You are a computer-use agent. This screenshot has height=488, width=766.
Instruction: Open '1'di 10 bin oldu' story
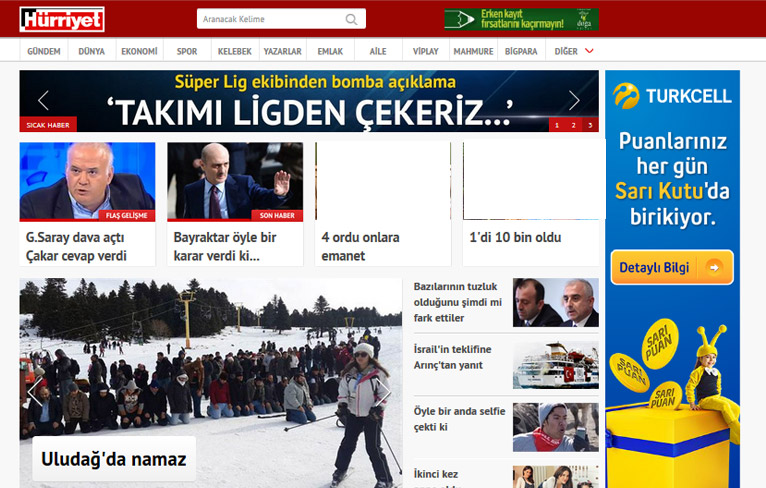point(515,237)
